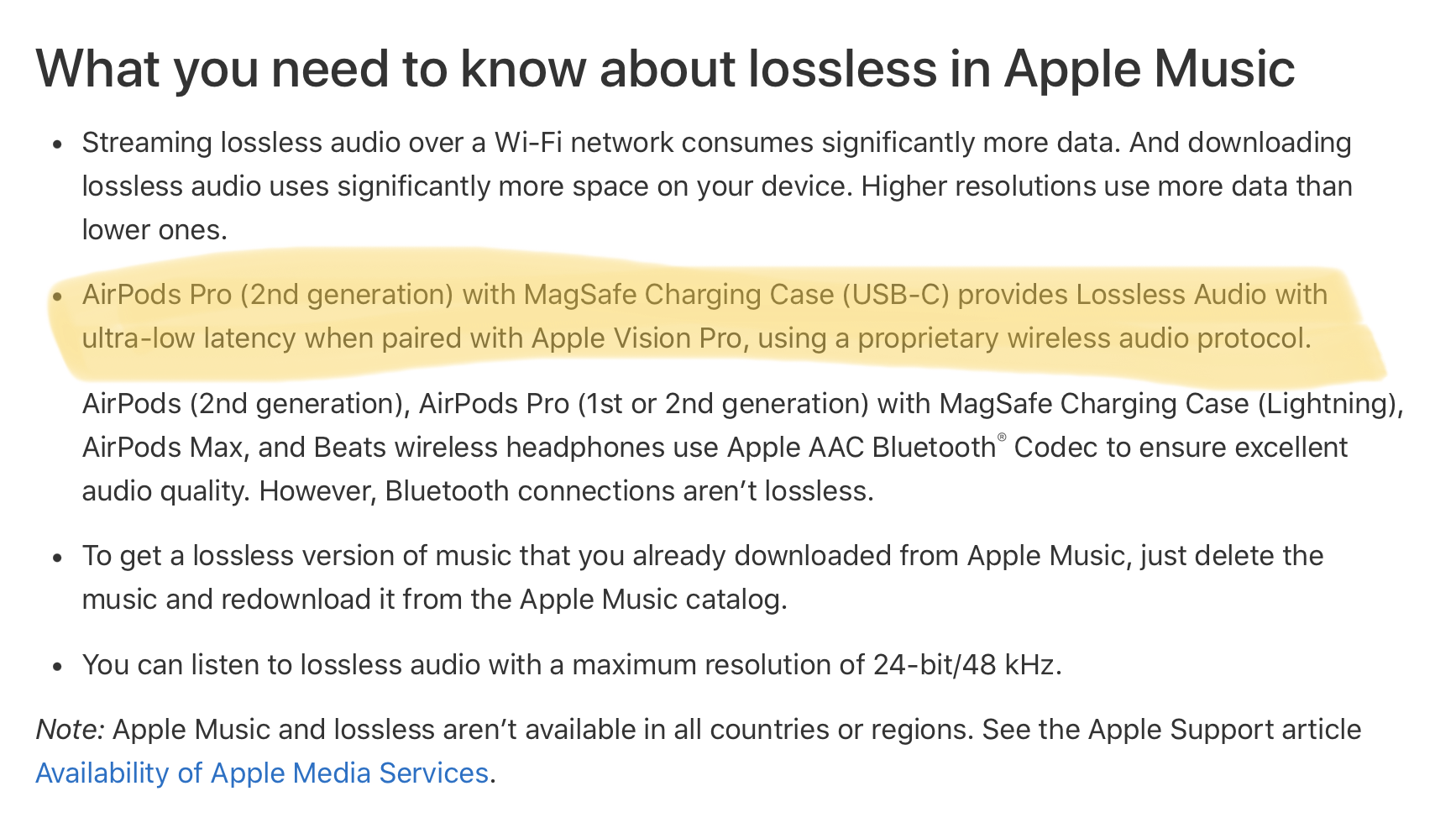Click the line about maximum resolution 24-bit/48 kHz
The height and width of the screenshot is (828, 1456).
572,664
